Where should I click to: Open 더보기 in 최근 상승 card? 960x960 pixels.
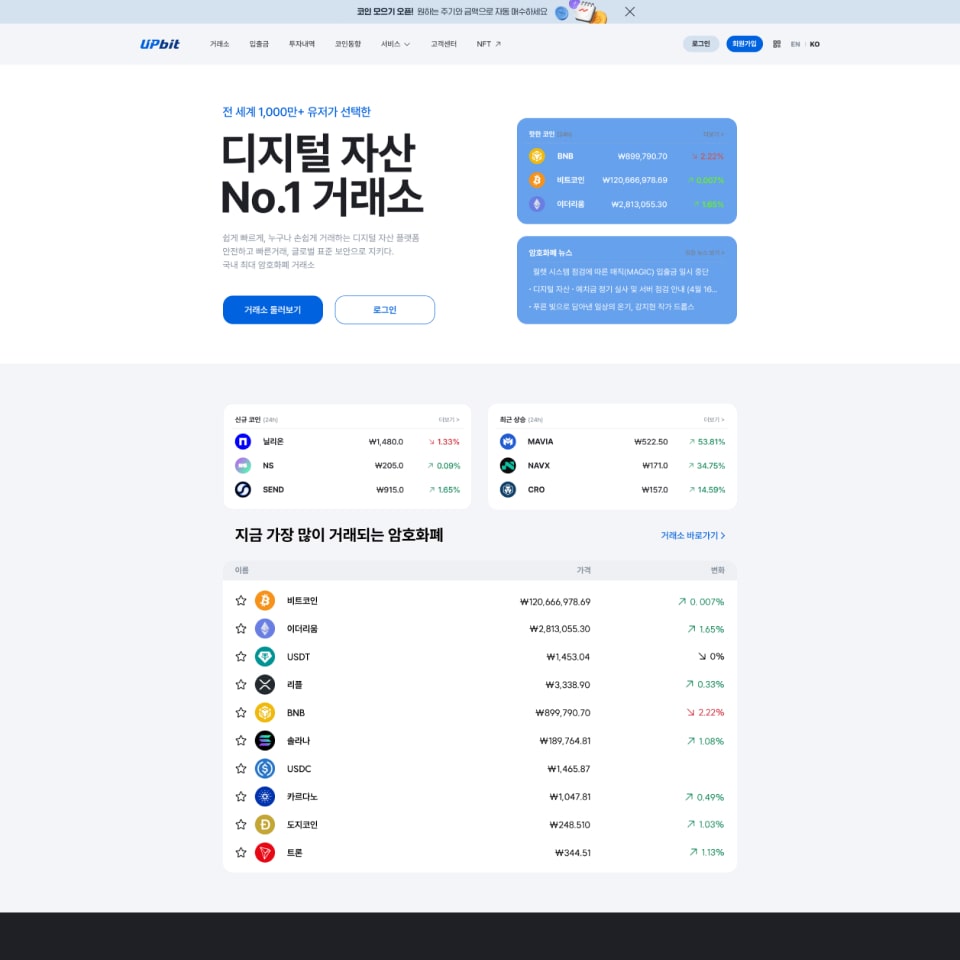[714, 420]
